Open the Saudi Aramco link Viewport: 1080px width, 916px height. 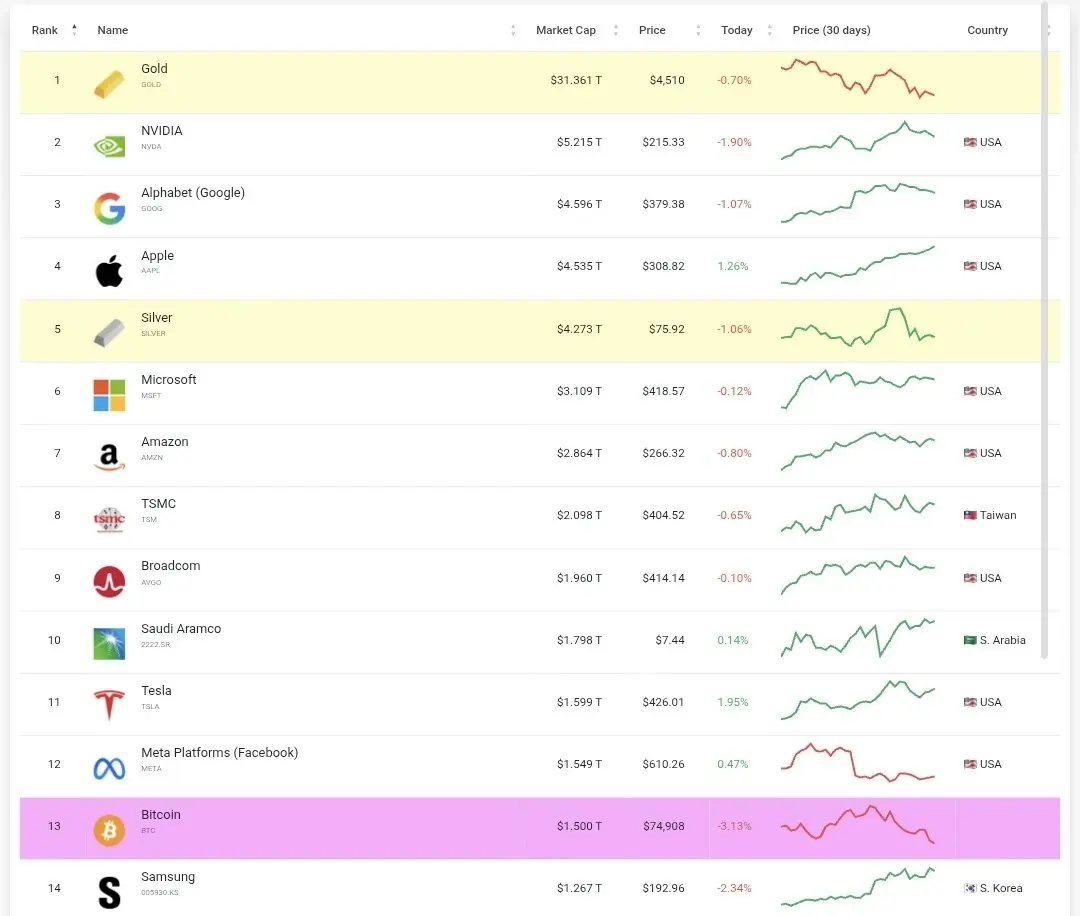pyautogui.click(x=181, y=629)
